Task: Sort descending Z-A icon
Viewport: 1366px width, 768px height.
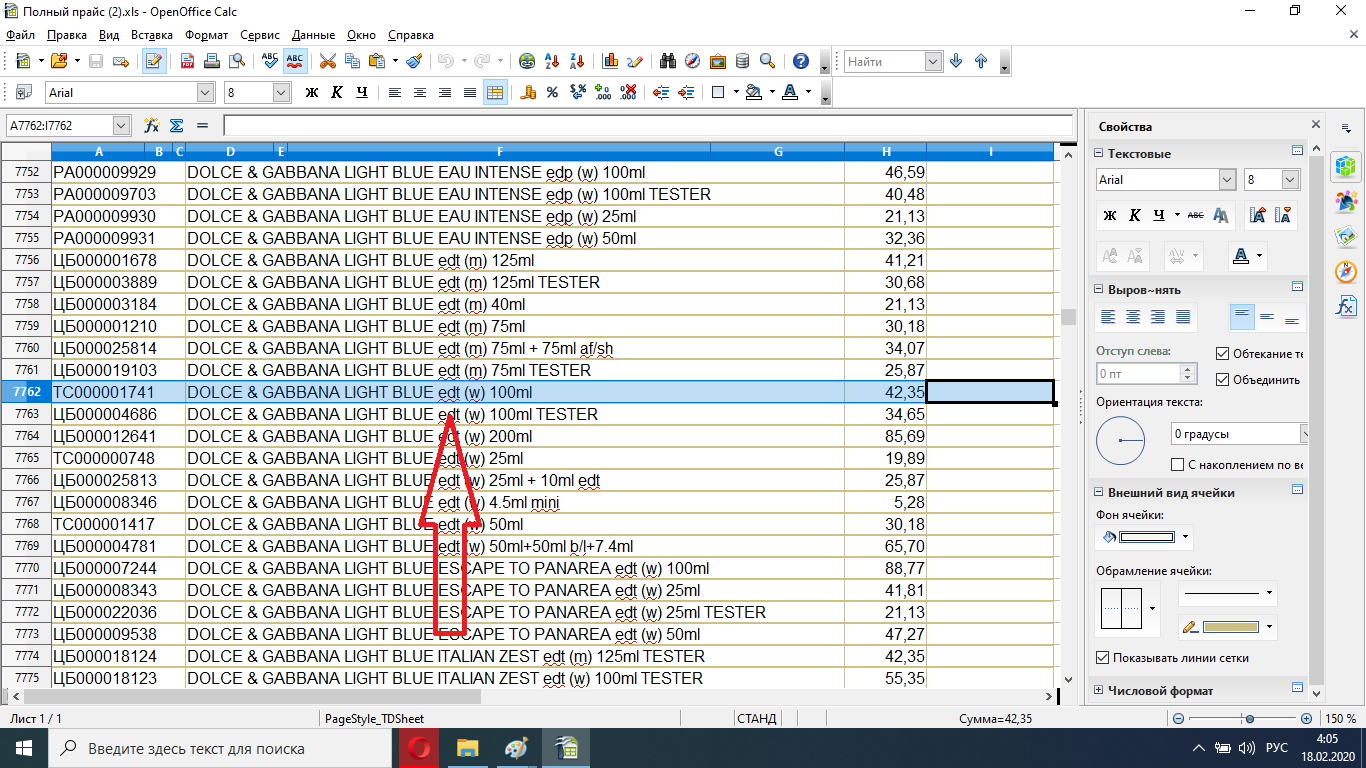Action: [577, 61]
